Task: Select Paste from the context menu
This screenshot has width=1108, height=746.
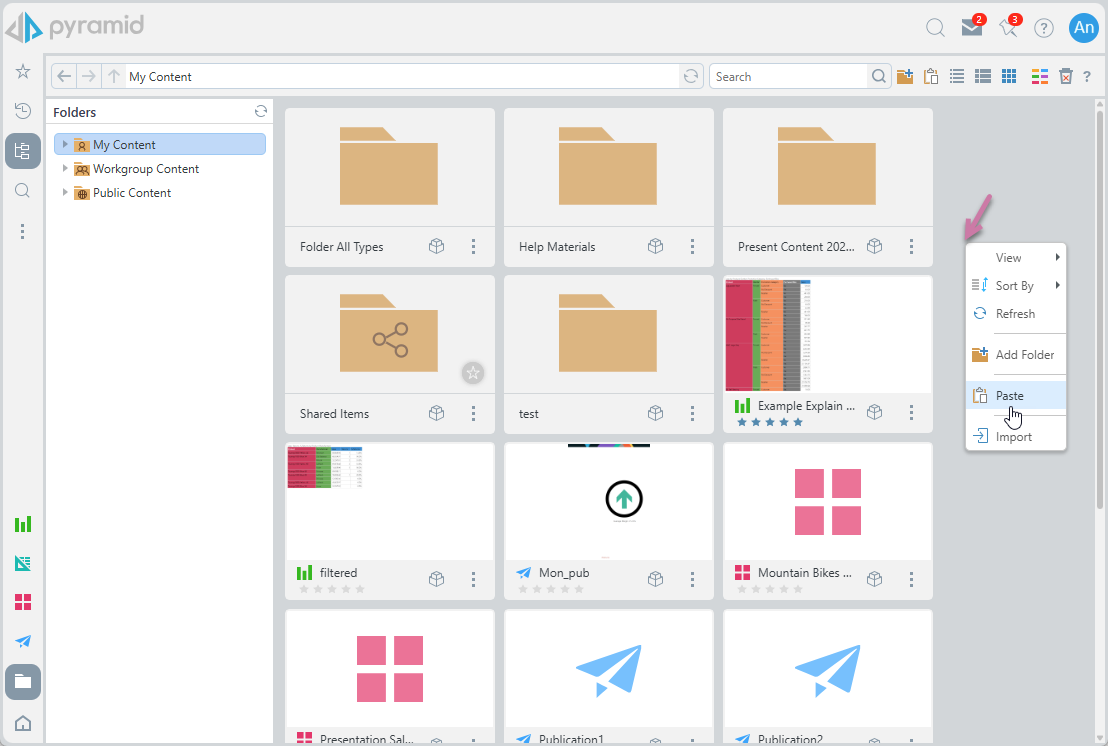Action: point(1010,396)
